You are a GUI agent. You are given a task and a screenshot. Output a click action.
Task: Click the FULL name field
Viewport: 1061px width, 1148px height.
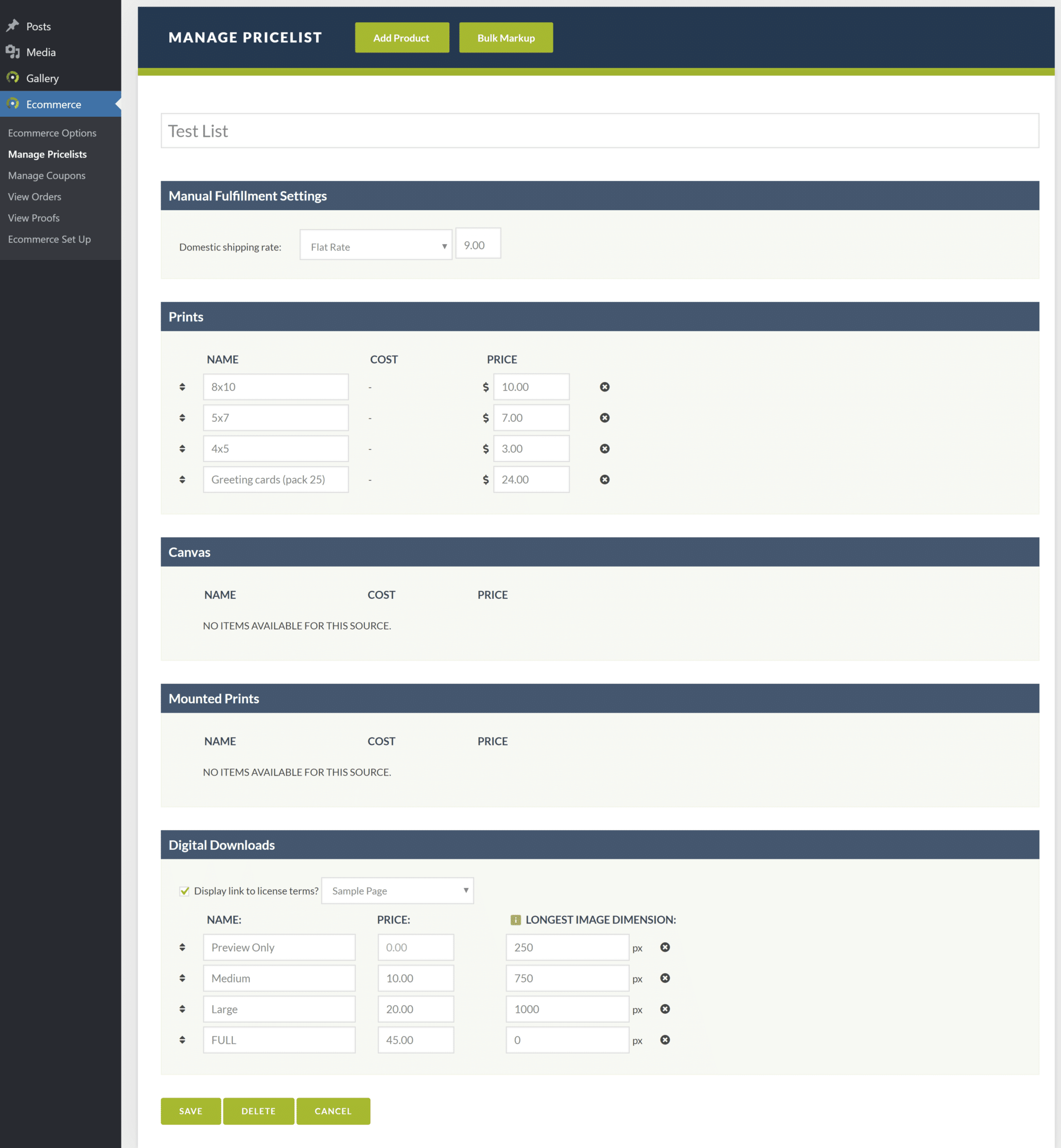(x=279, y=1040)
